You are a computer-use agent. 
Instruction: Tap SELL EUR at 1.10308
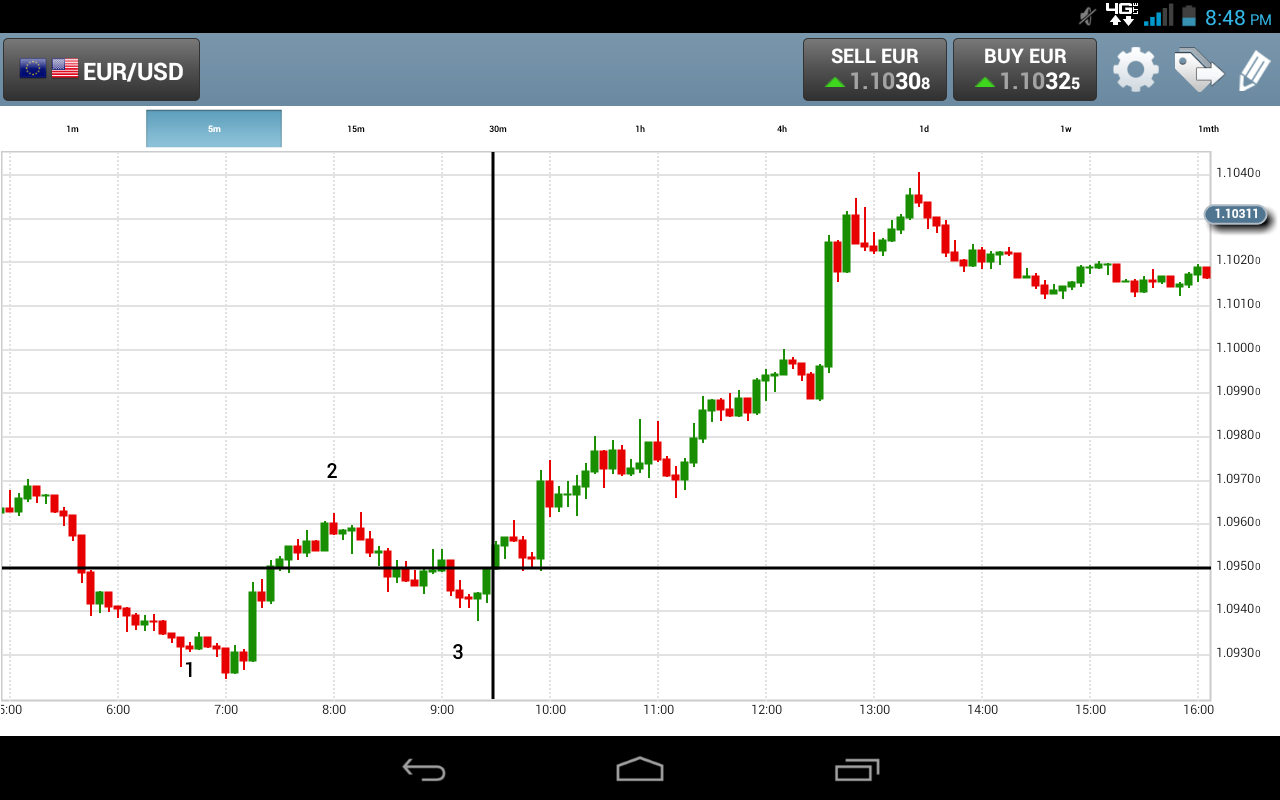coord(875,70)
